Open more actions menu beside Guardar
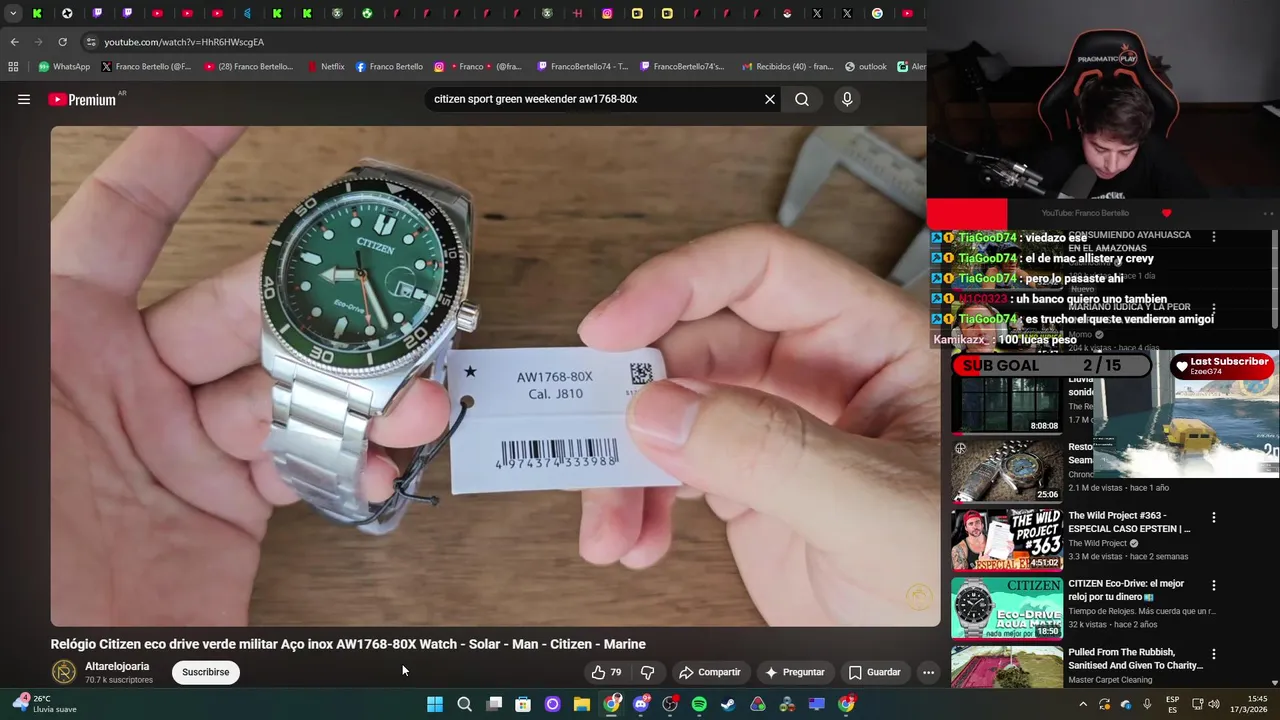This screenshot has width=1280, height=720. pyautogui.click(x=928, y=672)
